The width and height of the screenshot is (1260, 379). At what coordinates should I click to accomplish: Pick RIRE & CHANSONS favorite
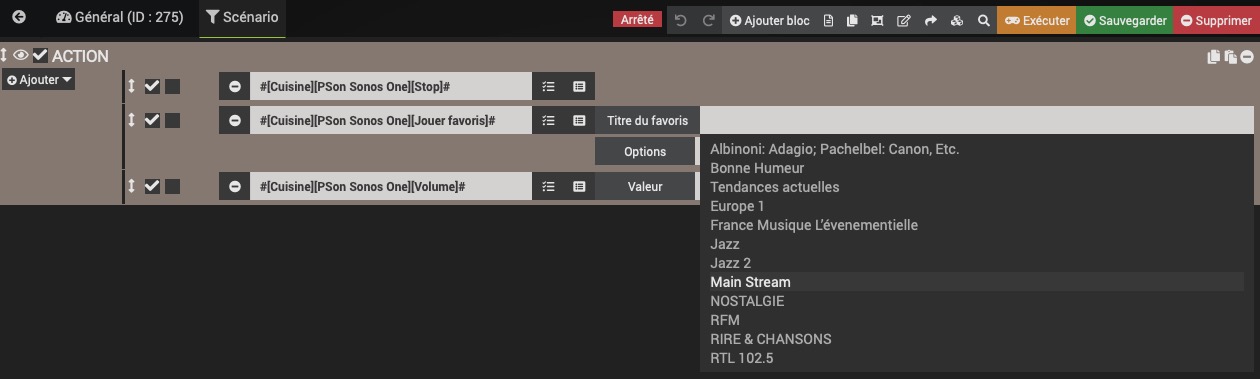click(x=976, y=339)
